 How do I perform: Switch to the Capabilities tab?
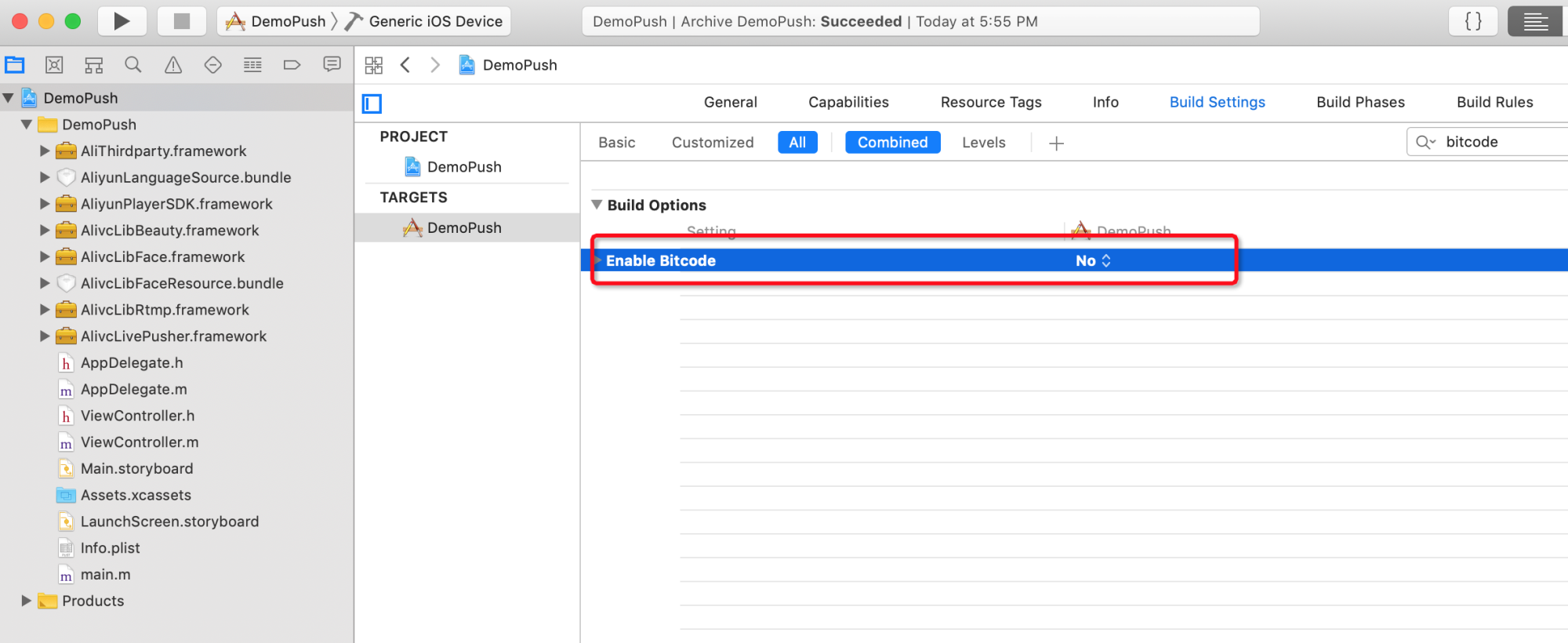[849, 102]
